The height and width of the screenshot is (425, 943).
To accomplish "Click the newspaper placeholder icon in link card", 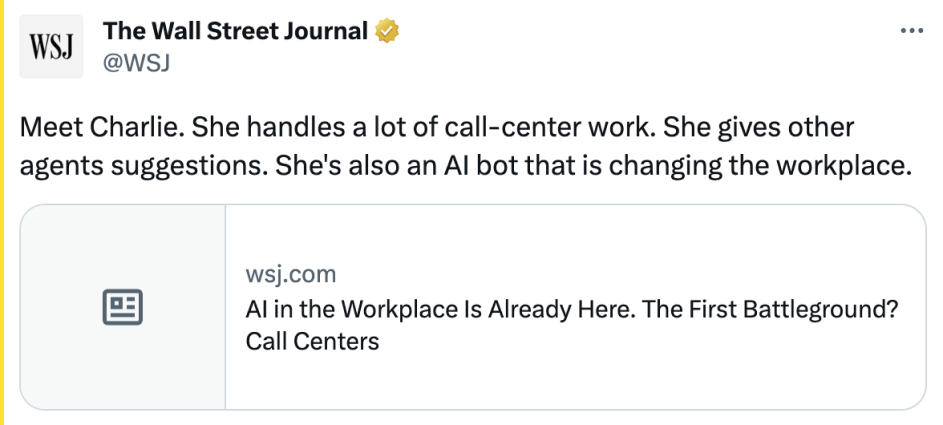I will click(x=123, y=307).
